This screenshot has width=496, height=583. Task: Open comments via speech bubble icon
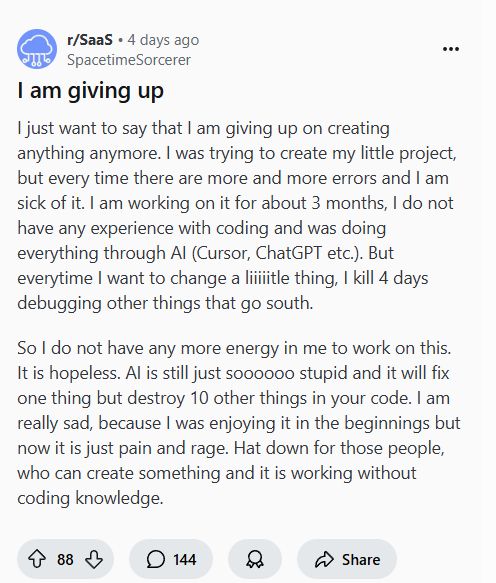[x=155, y=559]
